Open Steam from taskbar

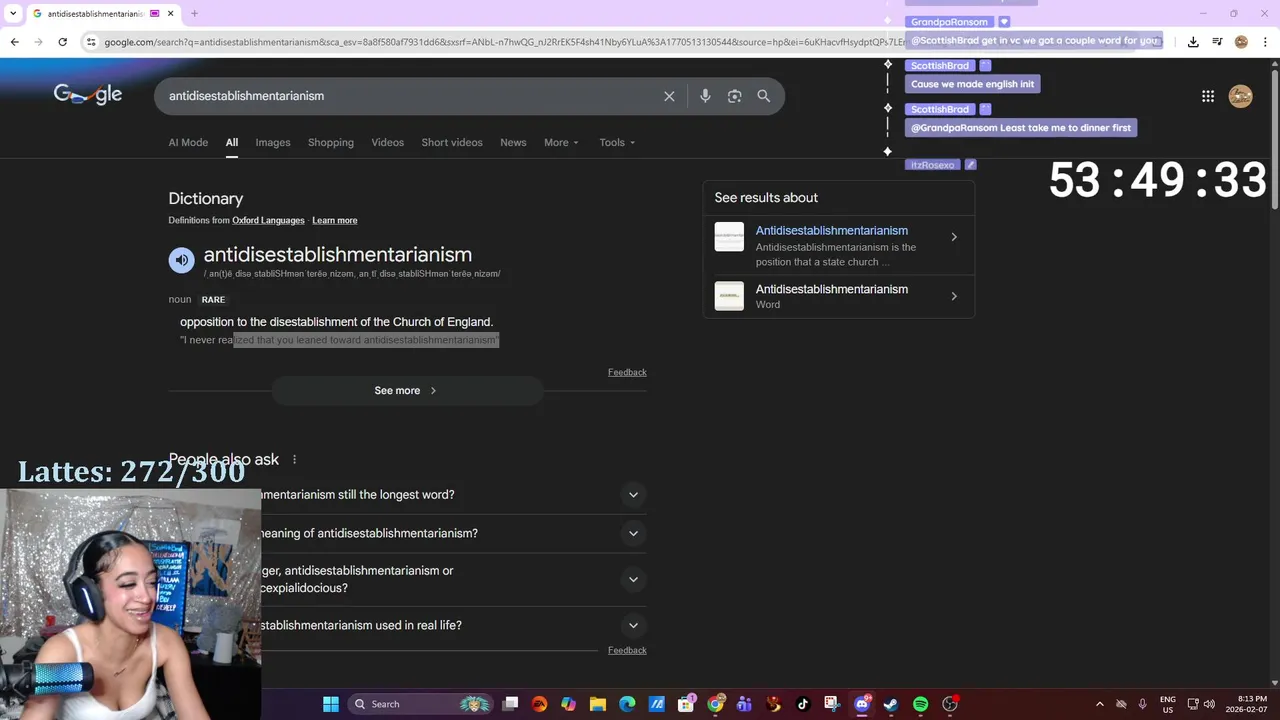click(x=891, y=704)
